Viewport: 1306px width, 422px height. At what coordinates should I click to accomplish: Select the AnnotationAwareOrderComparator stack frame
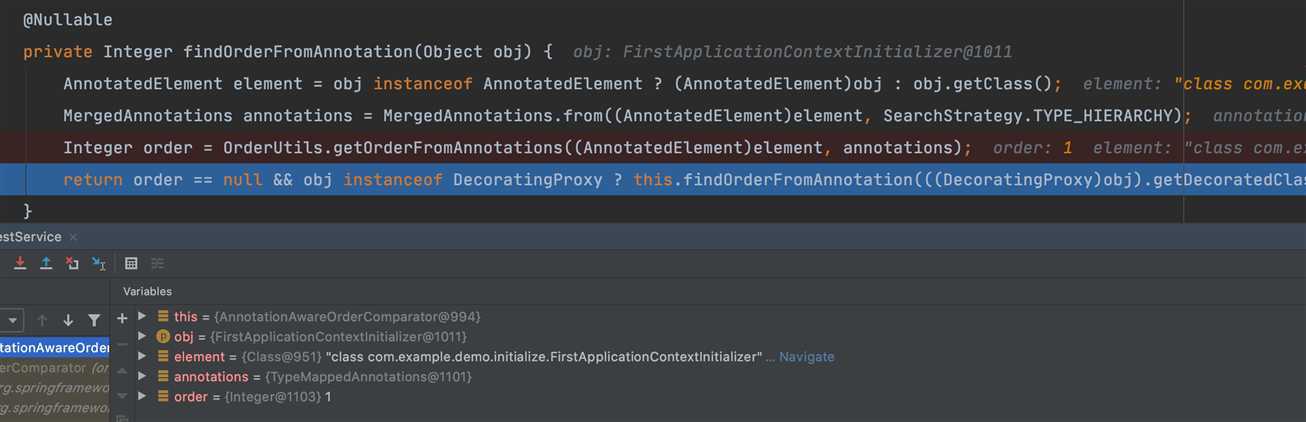[x=55, y=348]
